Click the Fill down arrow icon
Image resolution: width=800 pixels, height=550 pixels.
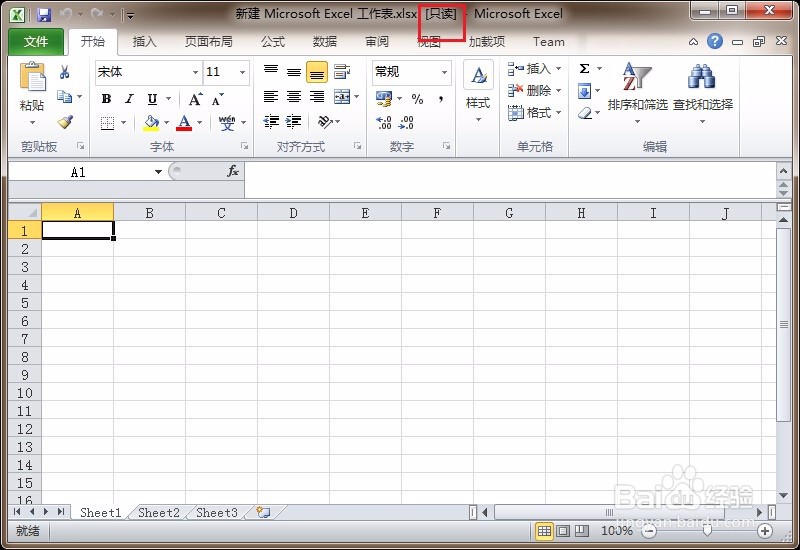point(585,91)
